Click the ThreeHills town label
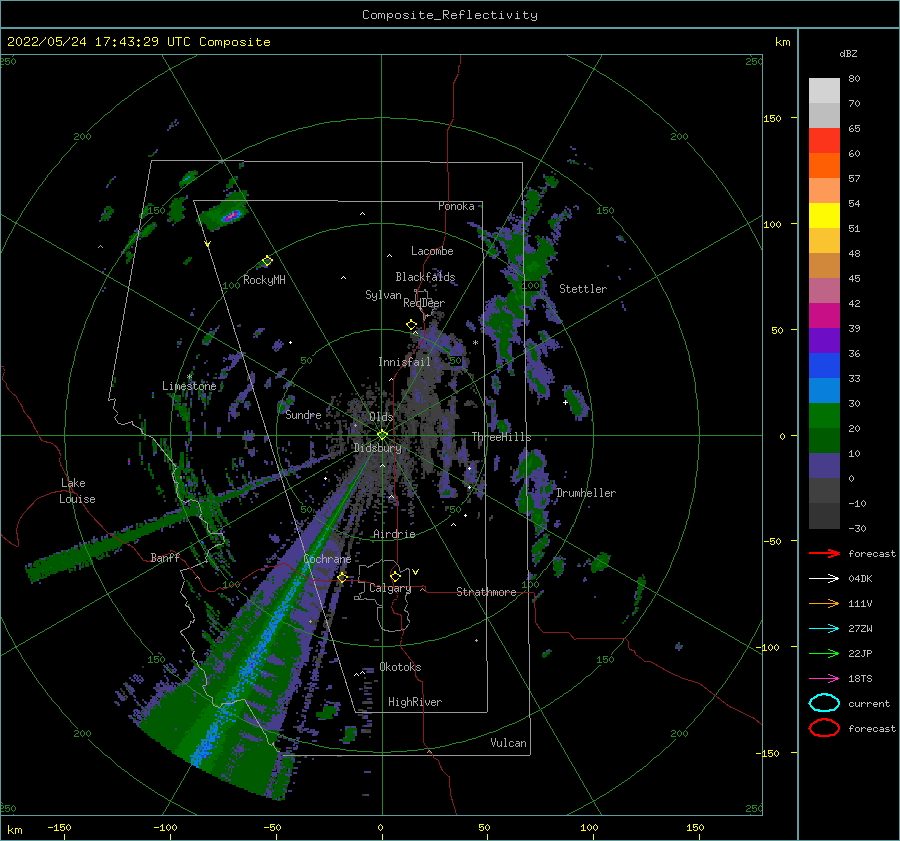Viewport: 900px width, 841px height. 501,437
